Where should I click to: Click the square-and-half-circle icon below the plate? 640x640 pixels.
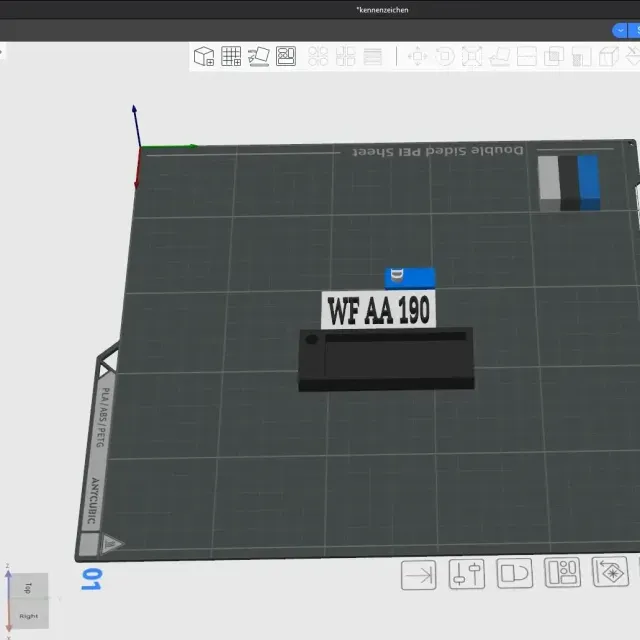click(x=514, y=573)
